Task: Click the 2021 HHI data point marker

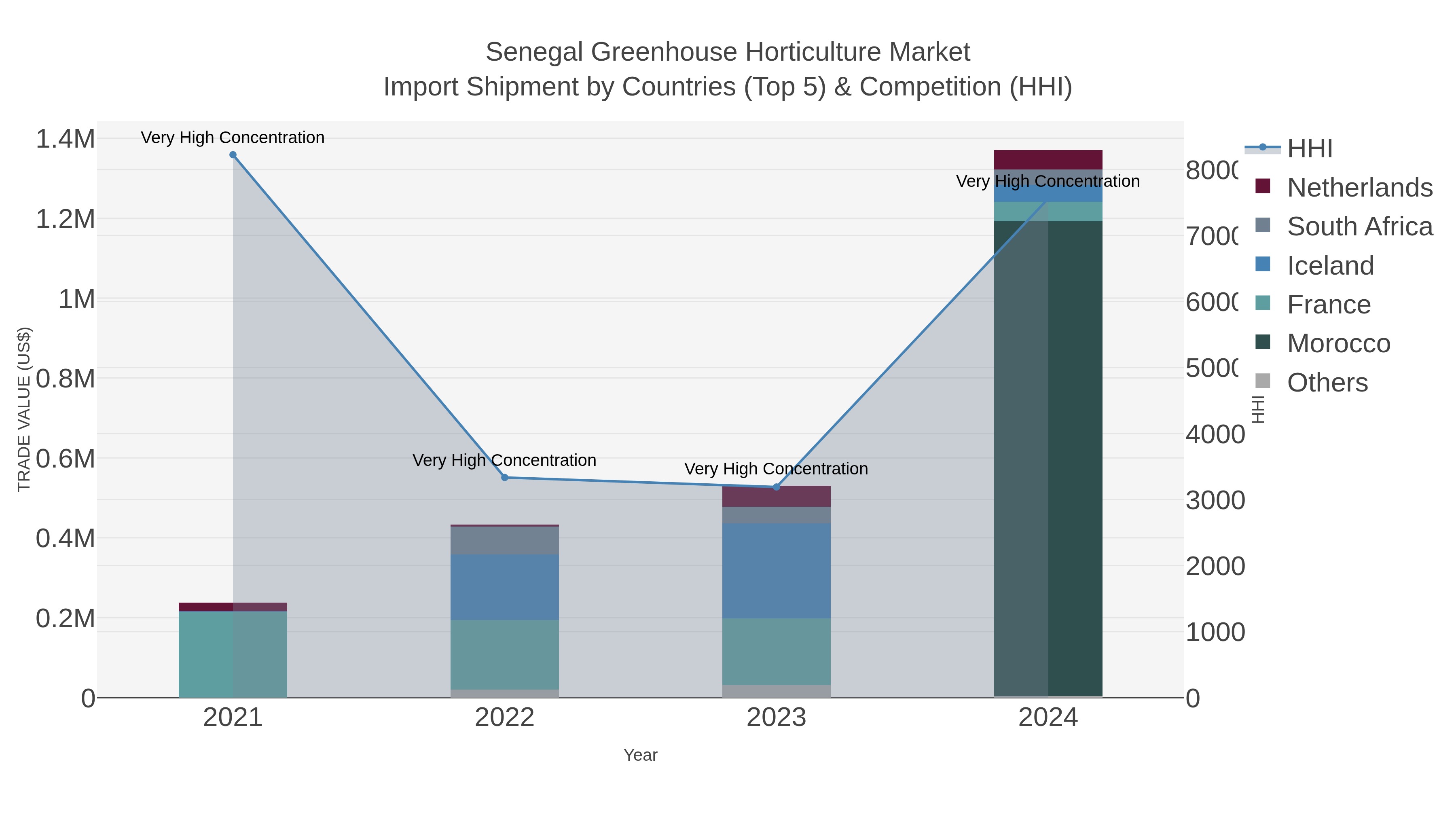Action: (x=233, y=155)
